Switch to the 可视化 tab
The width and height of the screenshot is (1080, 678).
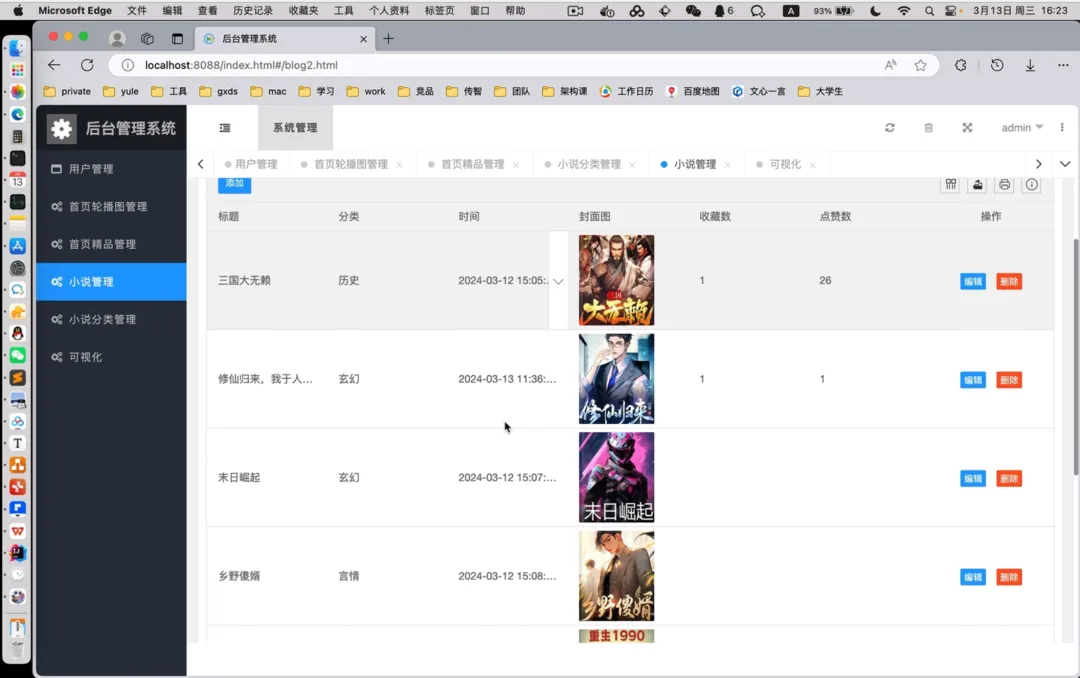(x=785, y=164)
